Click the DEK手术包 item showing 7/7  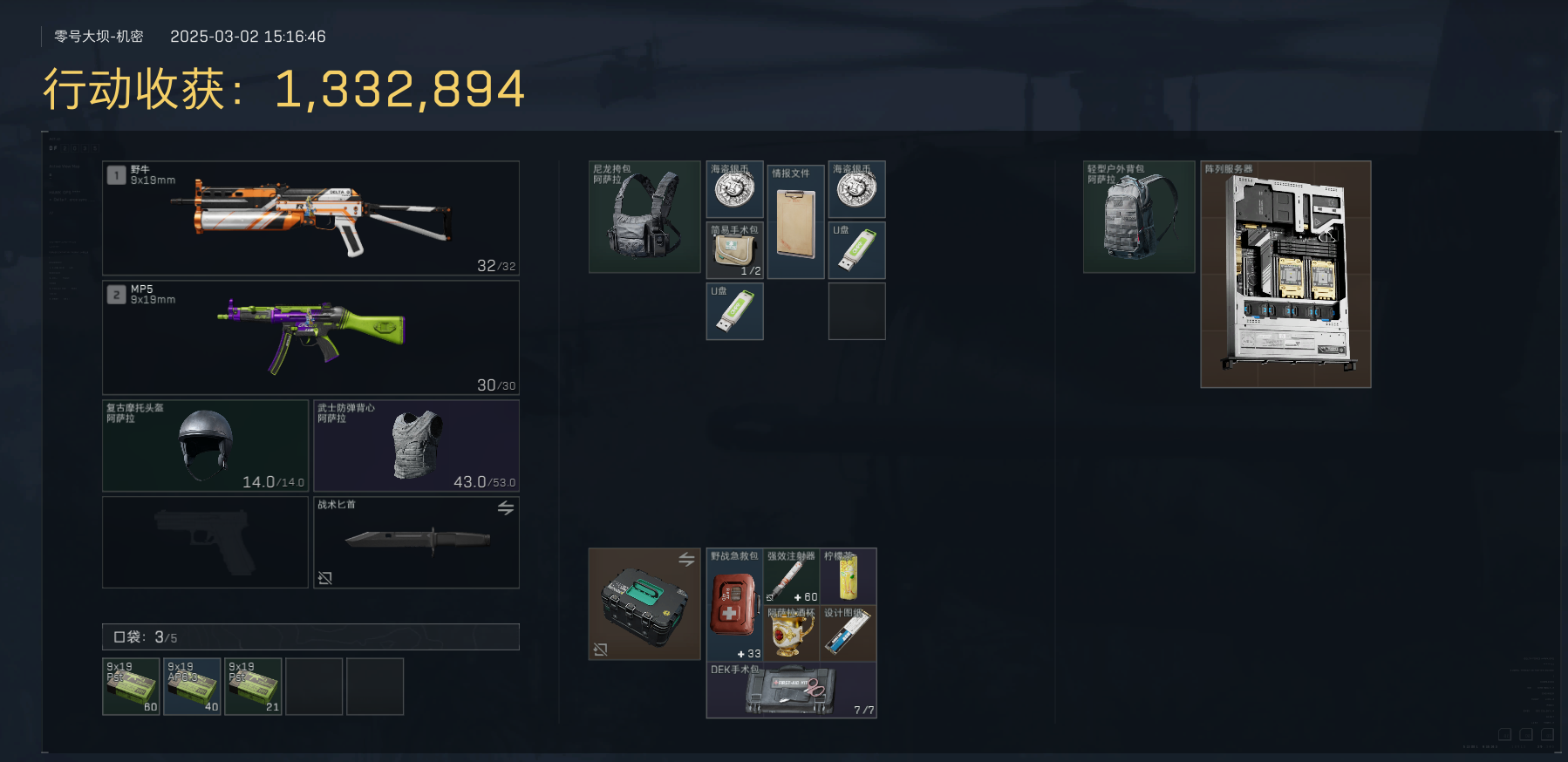coord(791,690)
